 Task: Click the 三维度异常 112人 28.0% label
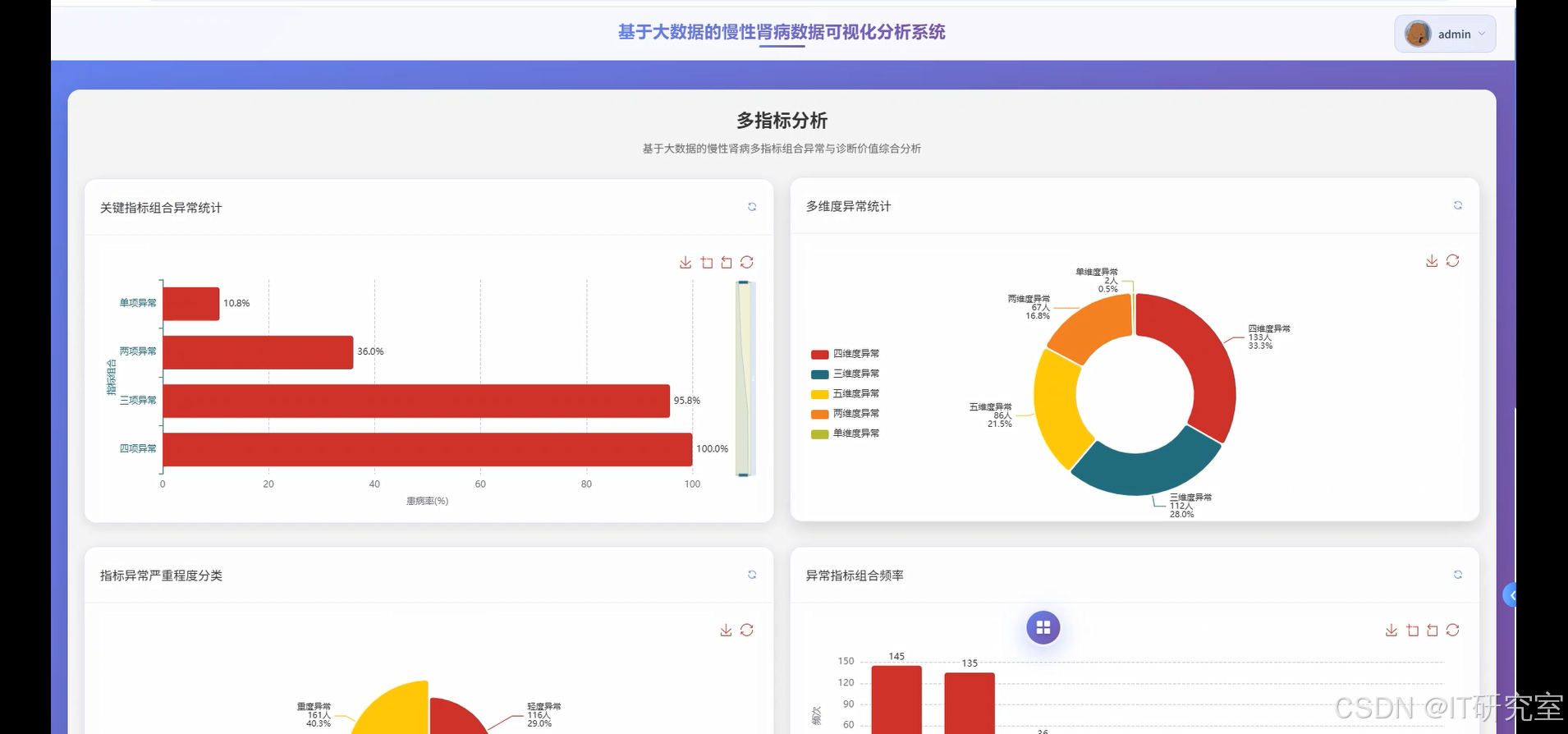[1190, 506]
